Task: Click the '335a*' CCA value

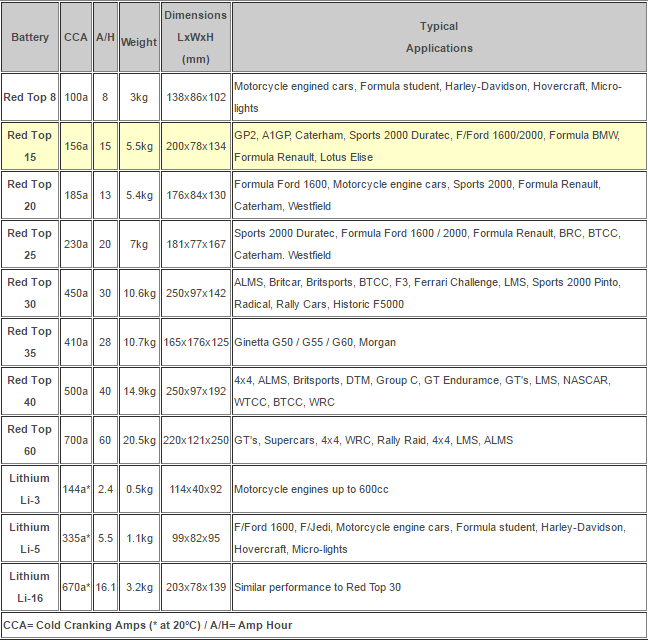Action: click(x=76, y=538)
